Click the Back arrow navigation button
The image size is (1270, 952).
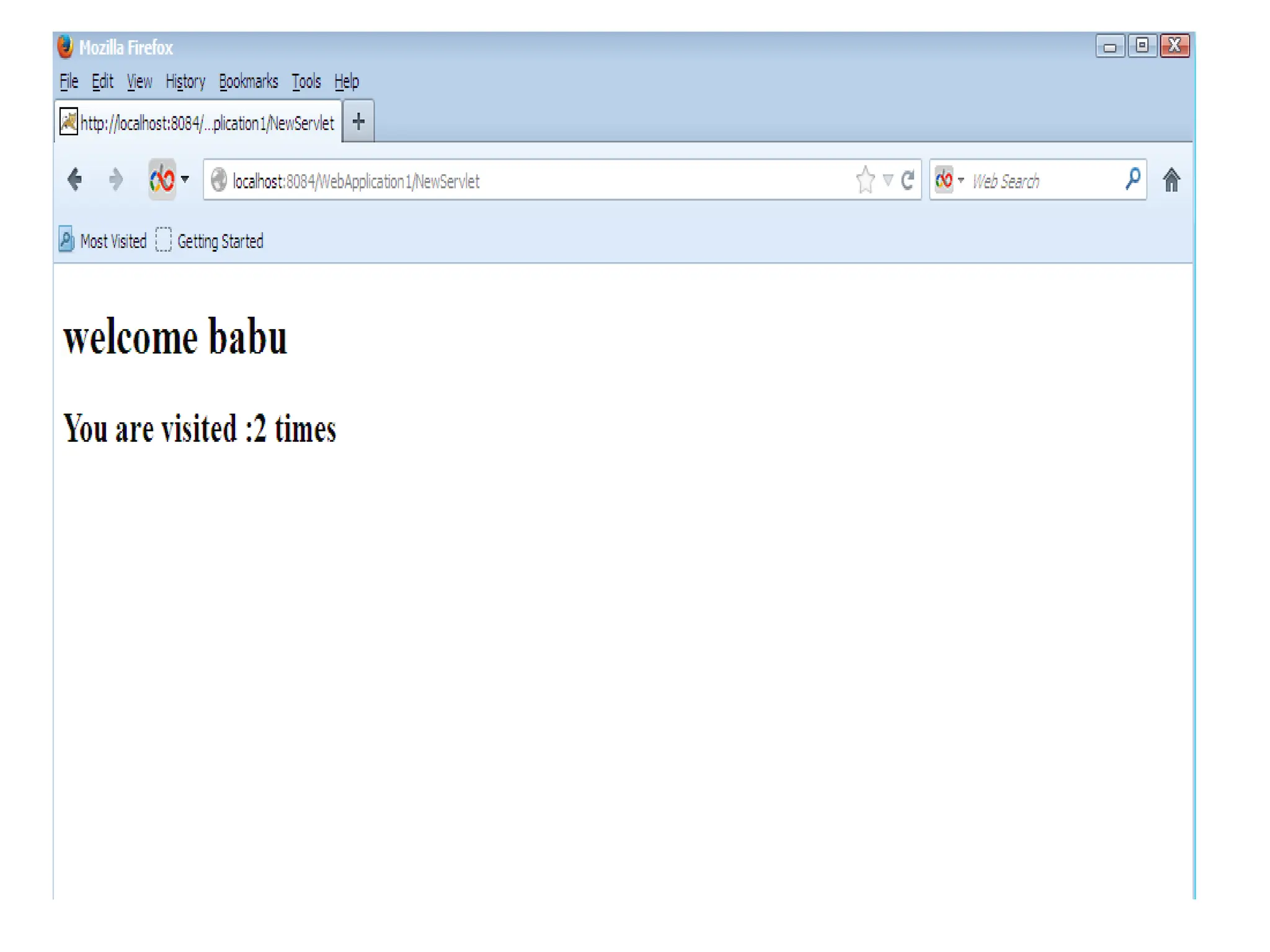tap(75, 180)
